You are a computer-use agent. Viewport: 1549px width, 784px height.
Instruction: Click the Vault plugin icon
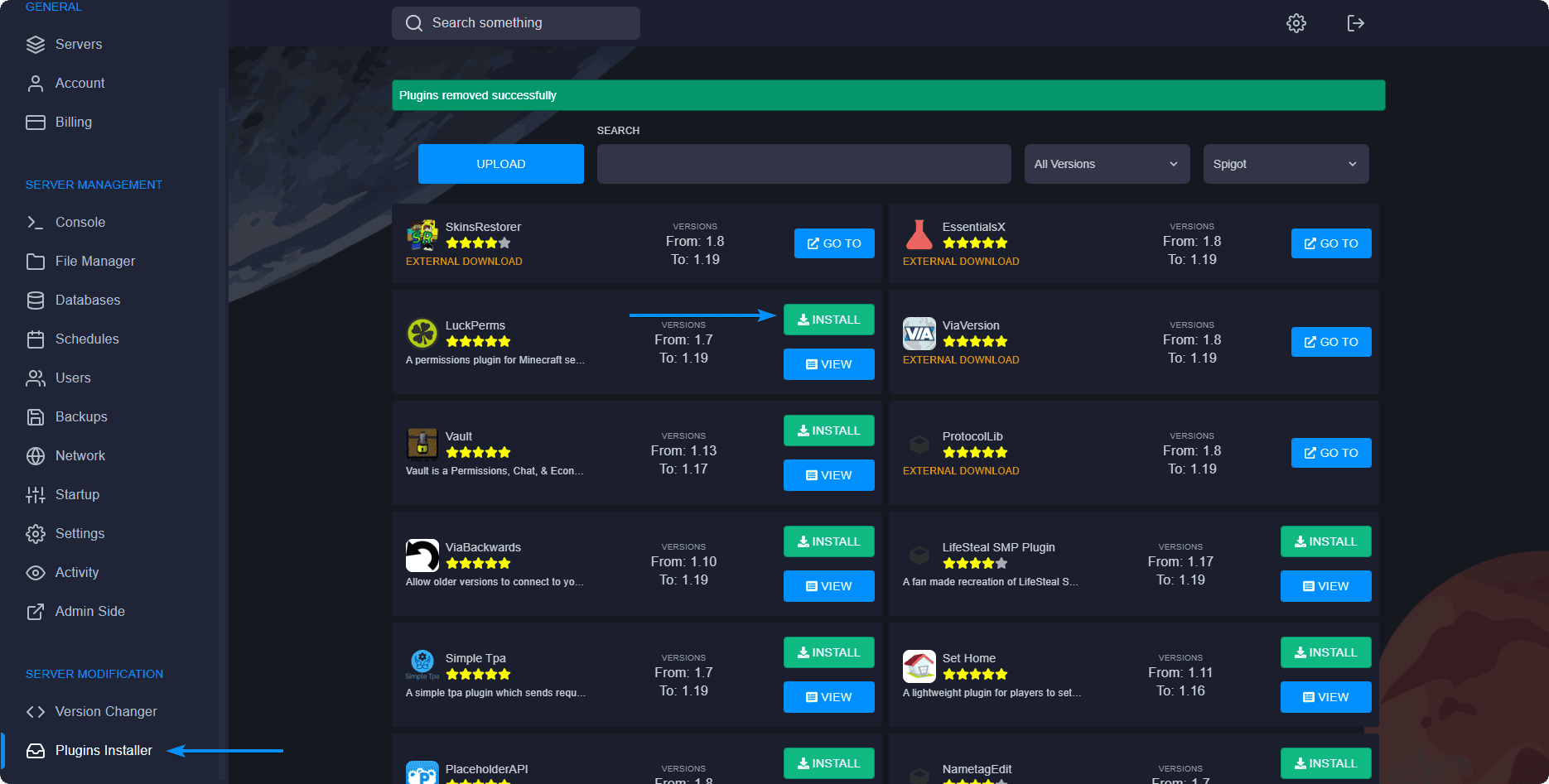422,445
